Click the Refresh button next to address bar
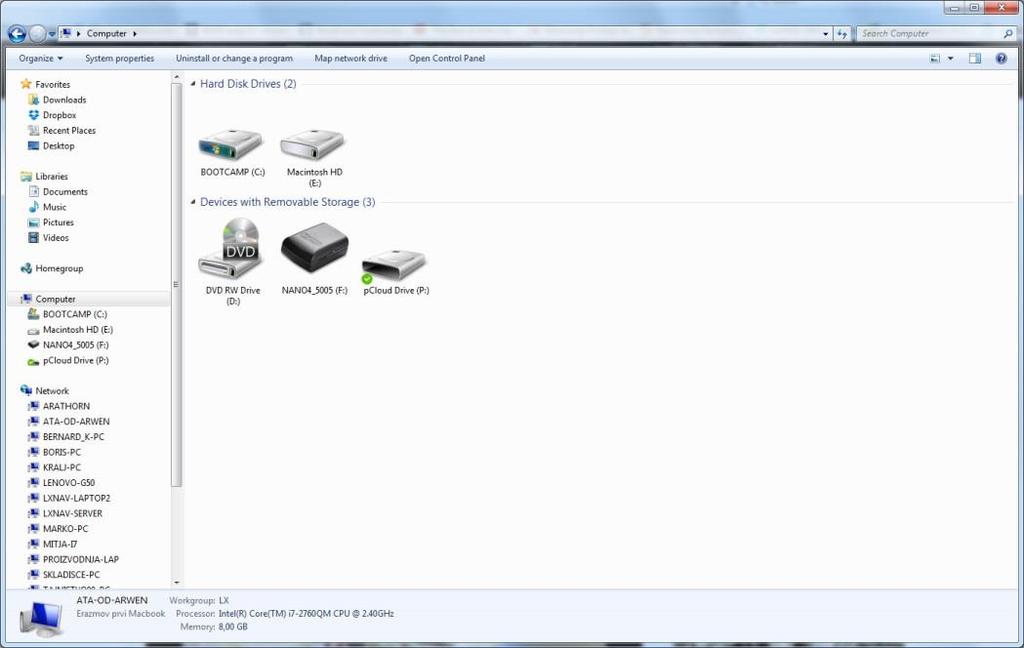 click(x=842, y=33)
